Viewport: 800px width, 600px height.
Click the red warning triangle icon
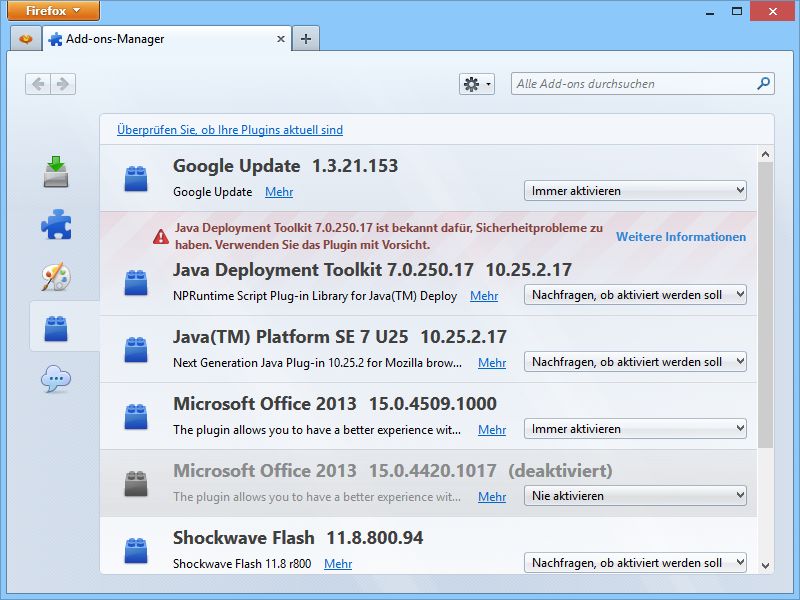click(161, 236)
